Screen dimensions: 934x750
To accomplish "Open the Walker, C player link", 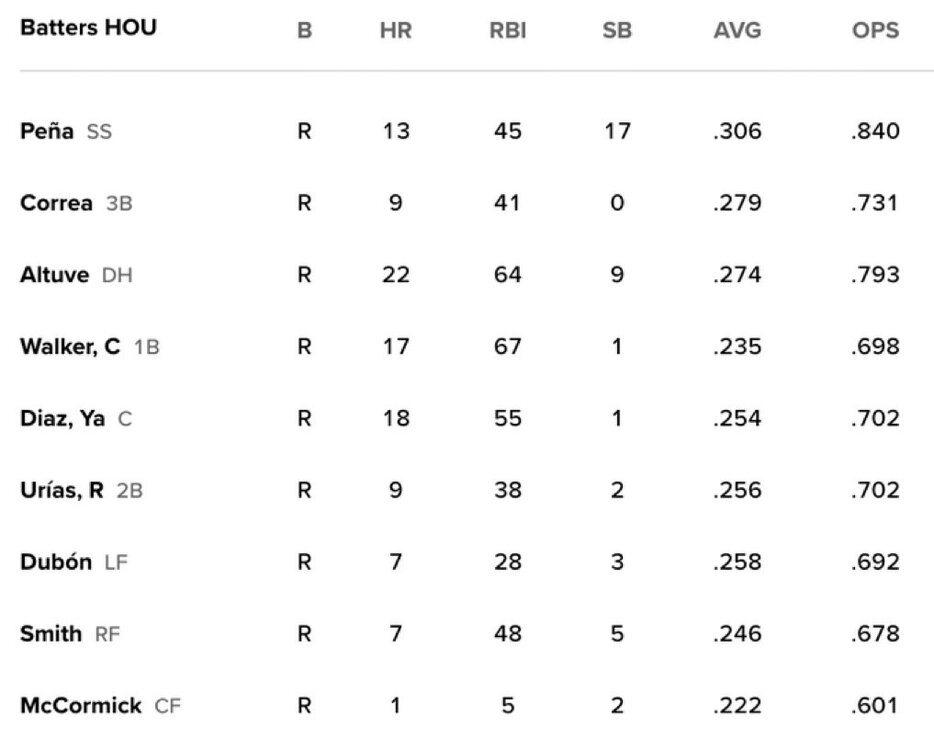I will click(70, 347).
